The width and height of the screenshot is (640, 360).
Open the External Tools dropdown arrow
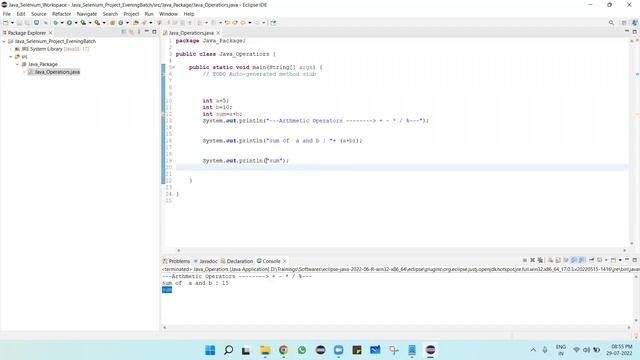[104, 23]
